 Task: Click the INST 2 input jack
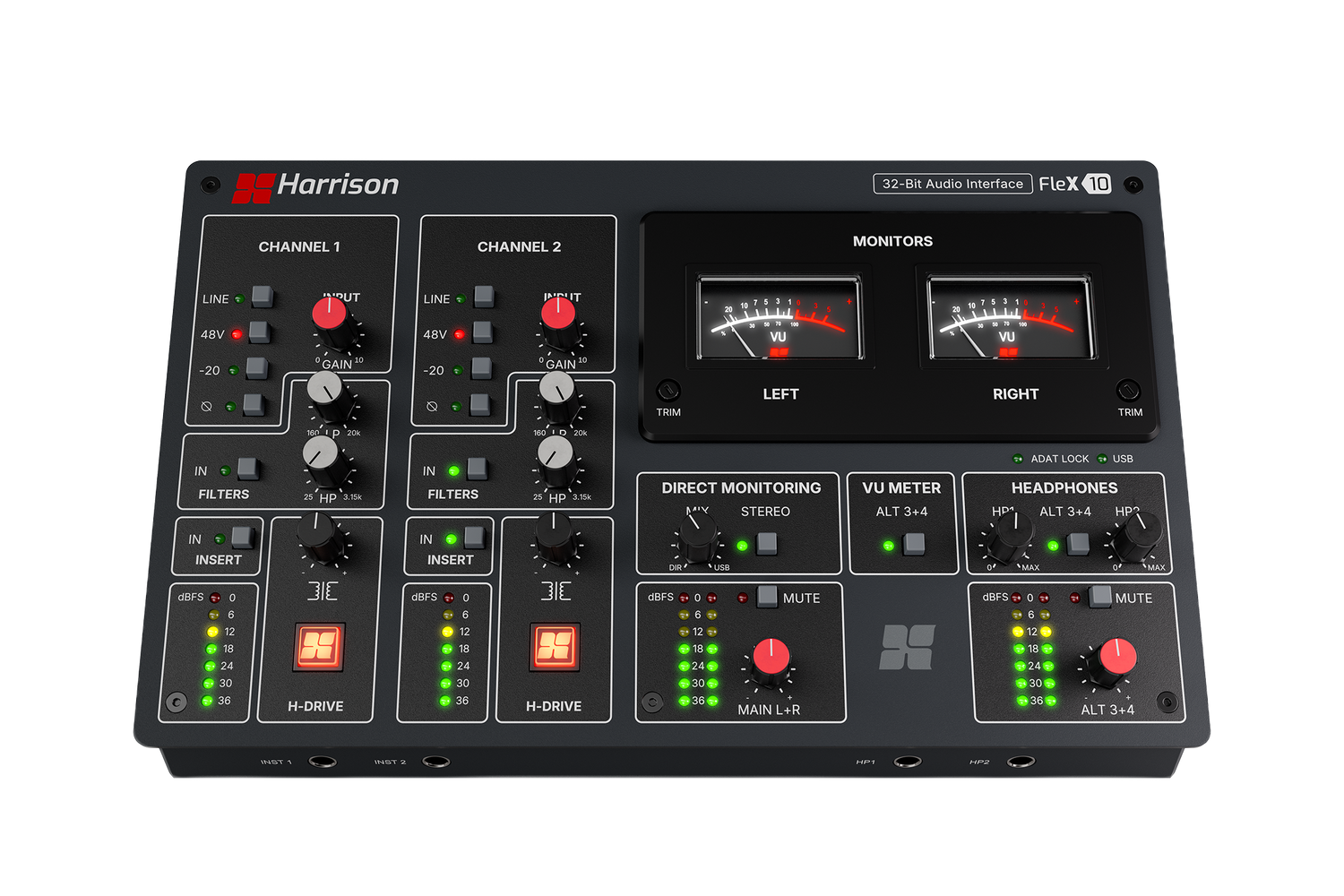[x=435, y=762]
